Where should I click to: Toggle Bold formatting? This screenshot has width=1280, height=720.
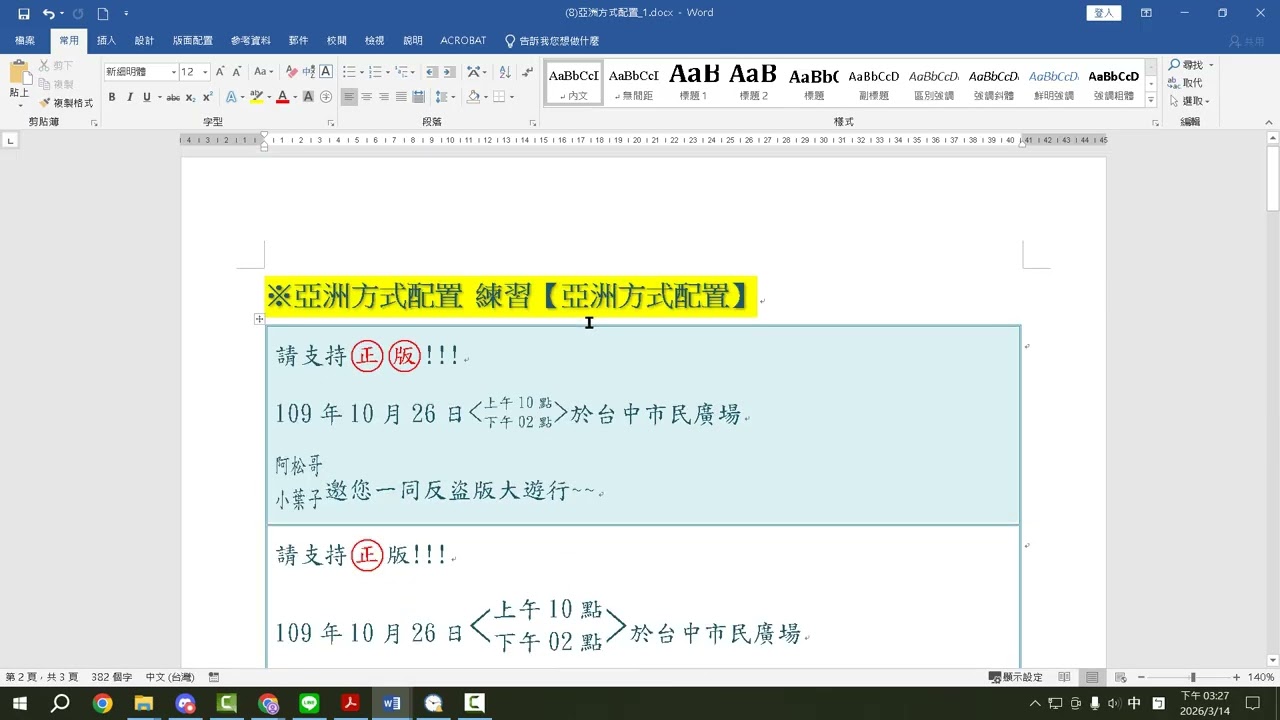click(x=112, y=97)
